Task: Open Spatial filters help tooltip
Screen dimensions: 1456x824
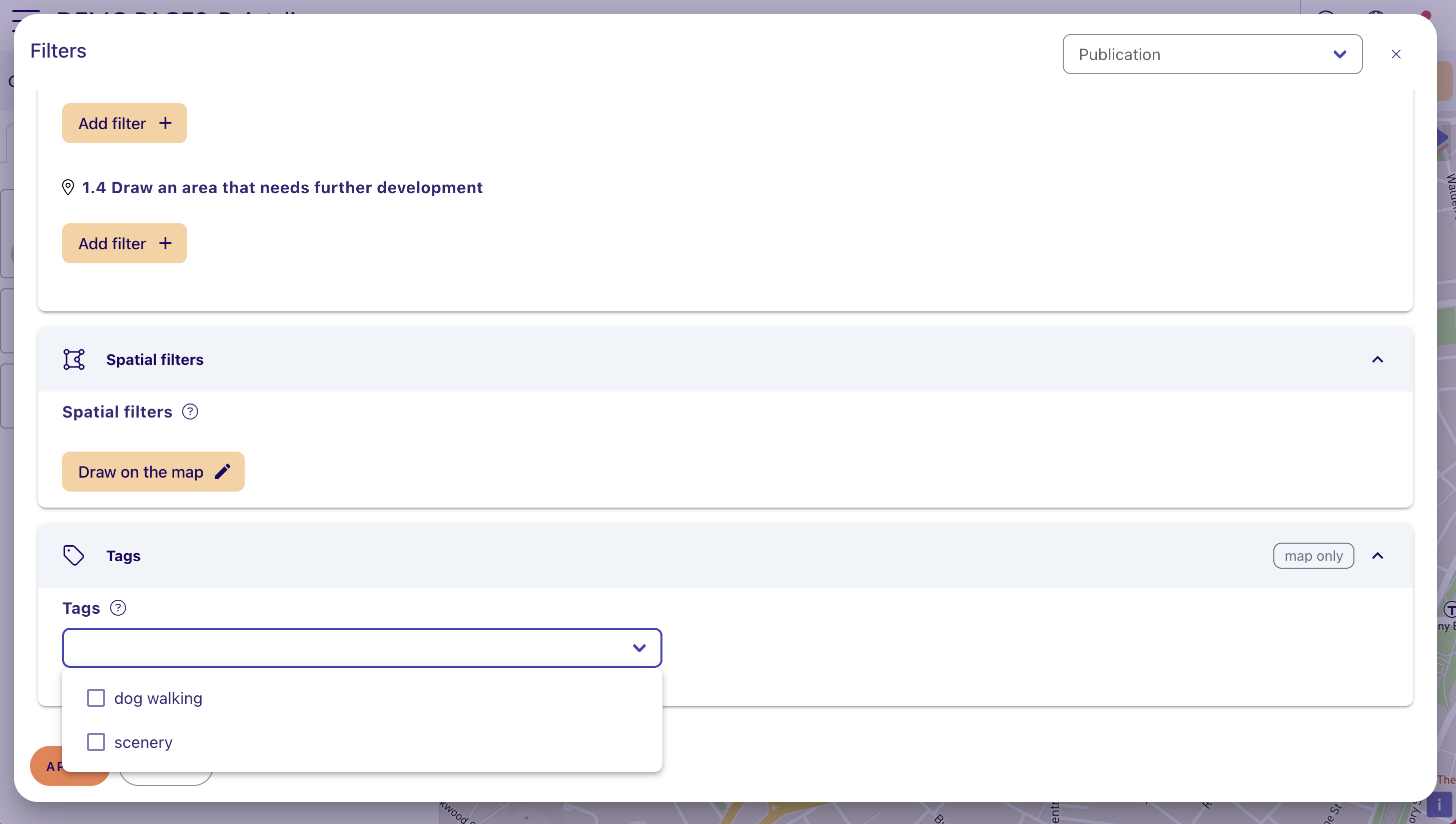Action: (190, 412)
